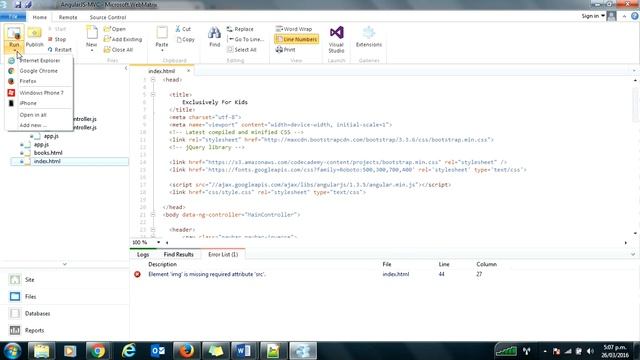This screenshot has height=360, width=640.
Task: Choose Open in all browsers
Action: [33, 115]
